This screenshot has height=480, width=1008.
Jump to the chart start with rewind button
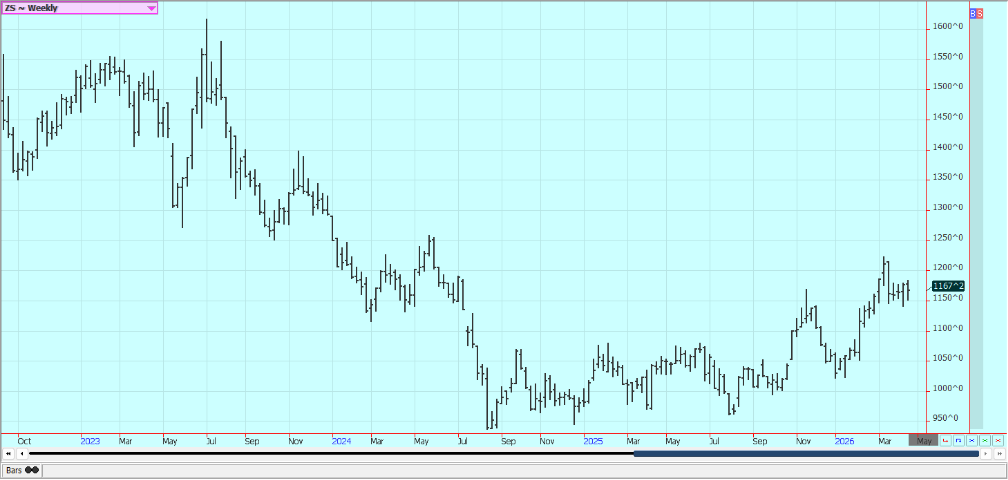click(x=8, y=454)
